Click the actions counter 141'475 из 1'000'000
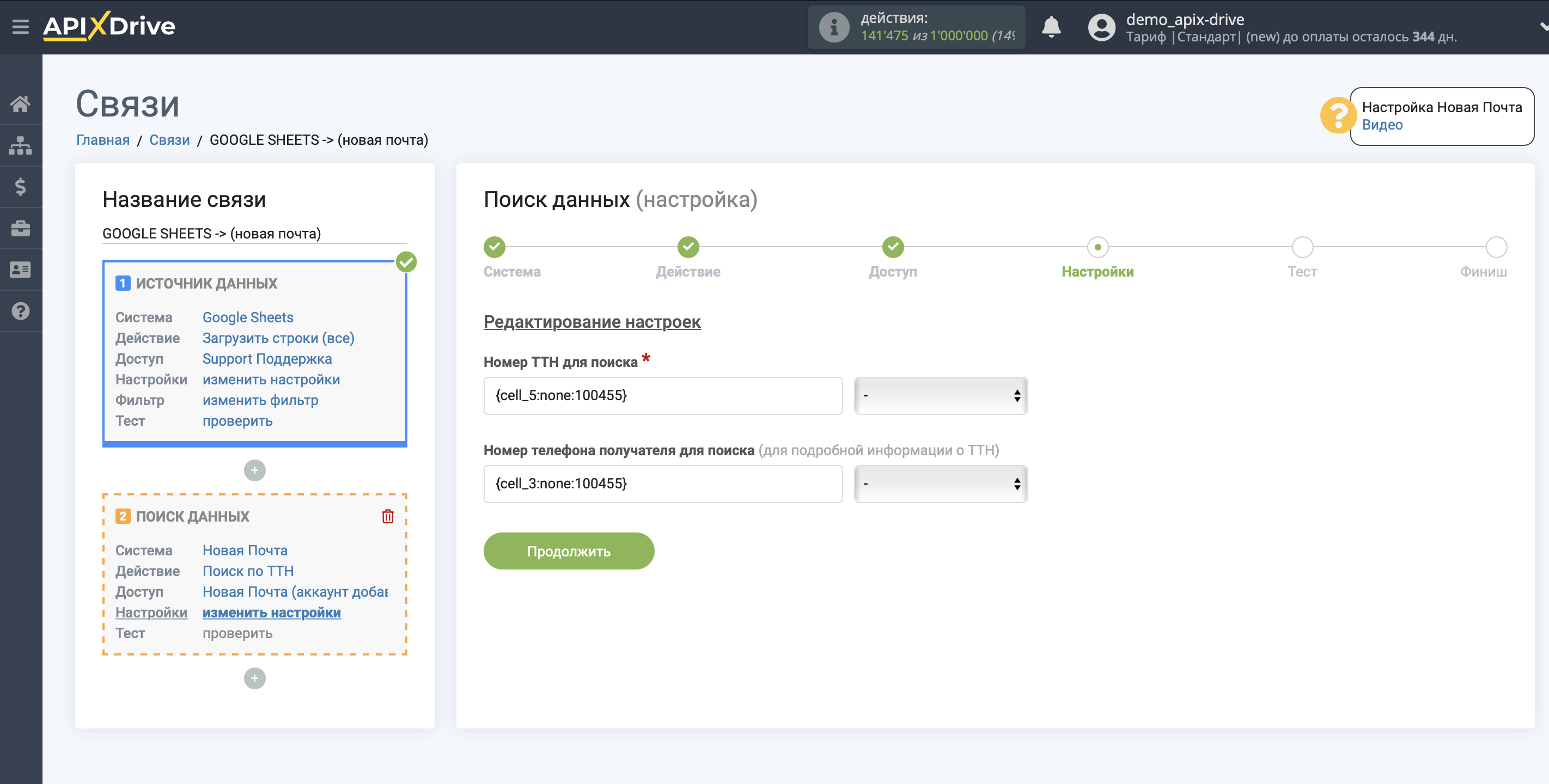The height and width of the screenshot is (784, 1549). coord(937,35)
